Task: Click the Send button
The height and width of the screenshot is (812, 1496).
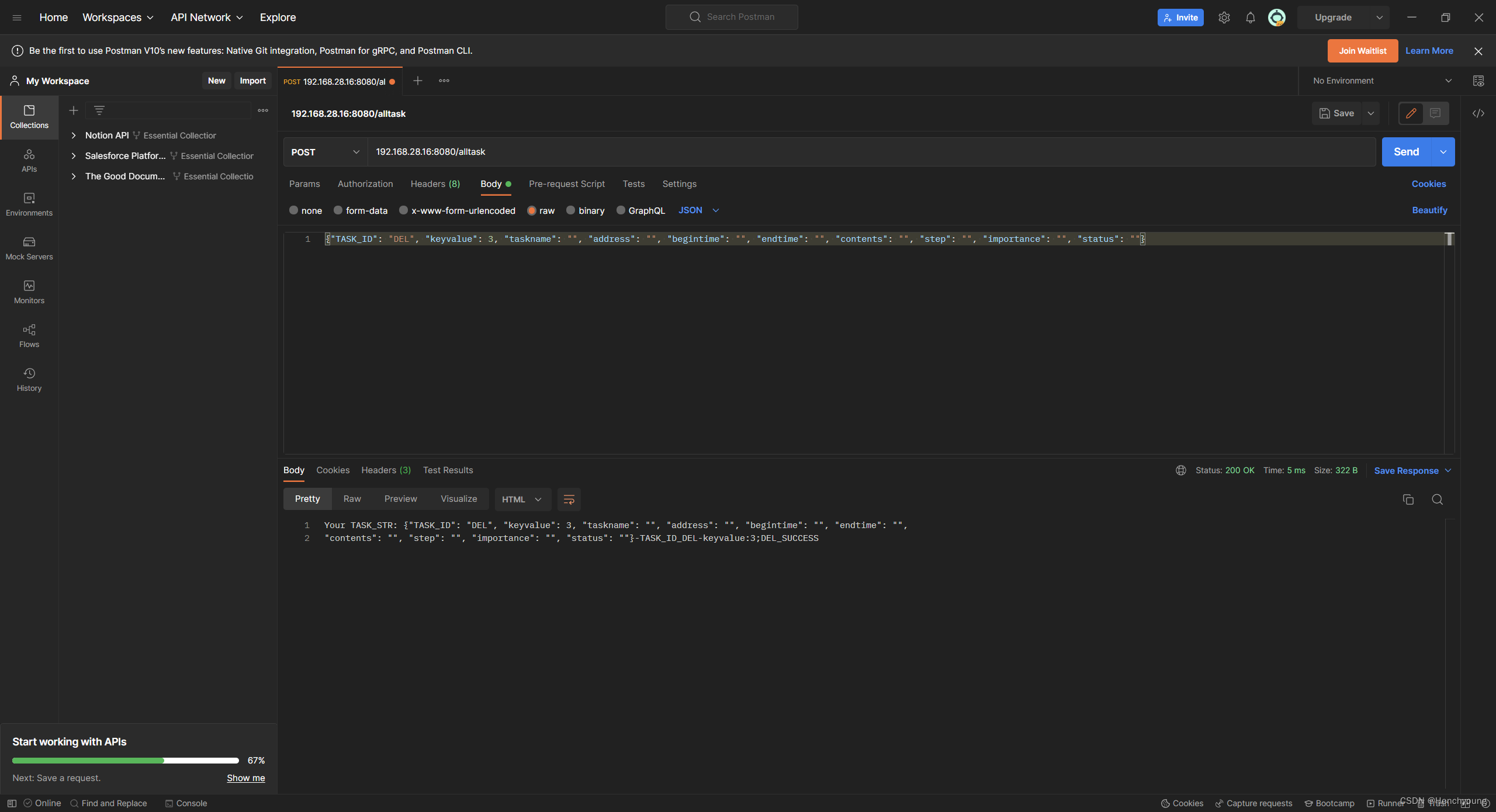Action: (1406, 152)
